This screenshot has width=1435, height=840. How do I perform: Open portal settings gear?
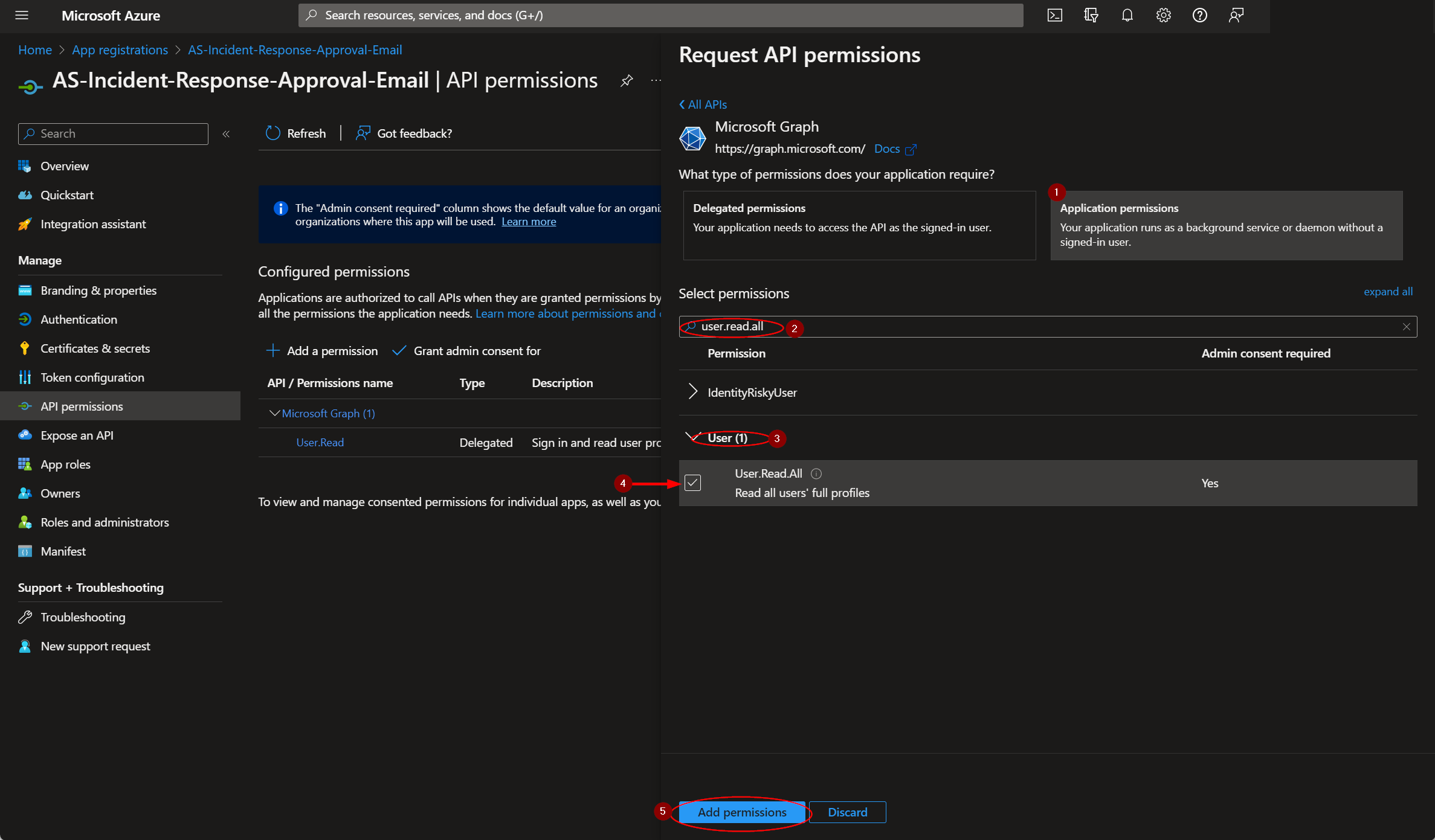(x=1164, y=15)
